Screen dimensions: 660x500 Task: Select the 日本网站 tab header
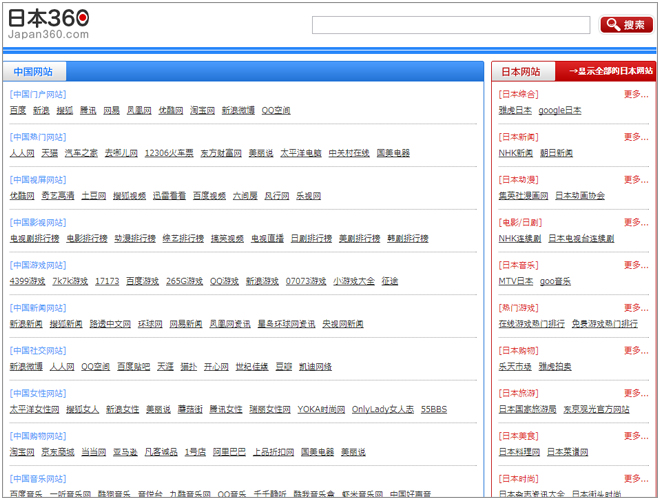tap(521, 72)
